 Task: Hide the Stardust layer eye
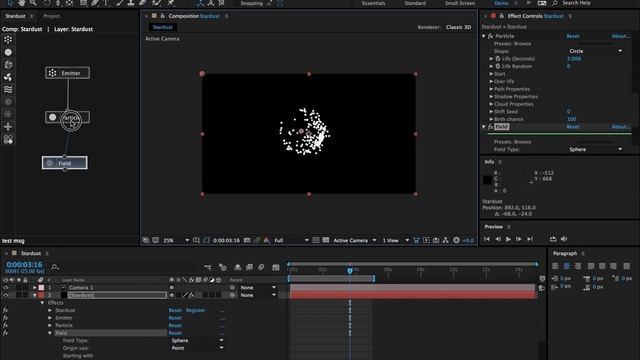click(x=6, y=295)
